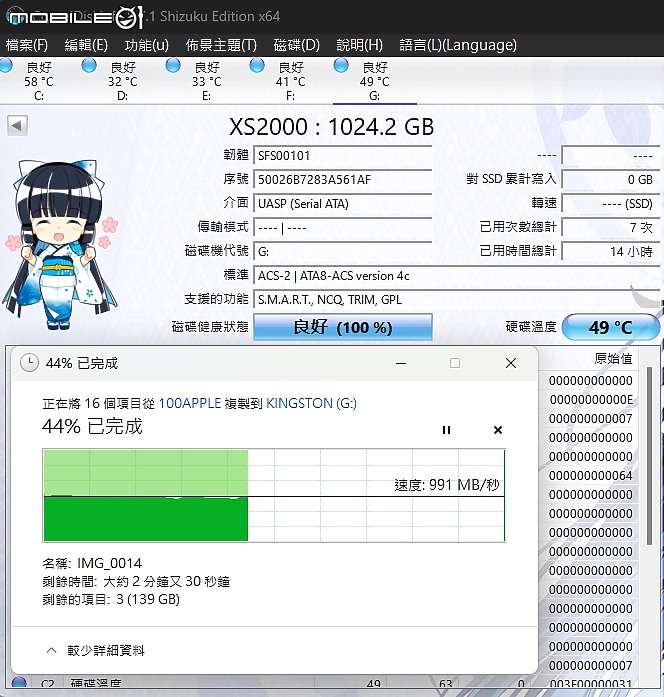Click the blue status orb for drive D:
This screenshot has width=664, height=697.
point(89,65)
